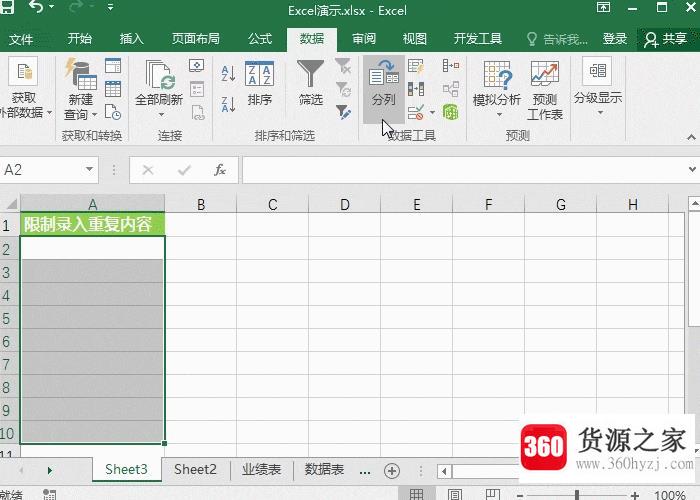
Task: Click the Clear filter icon
Action: 343,66
